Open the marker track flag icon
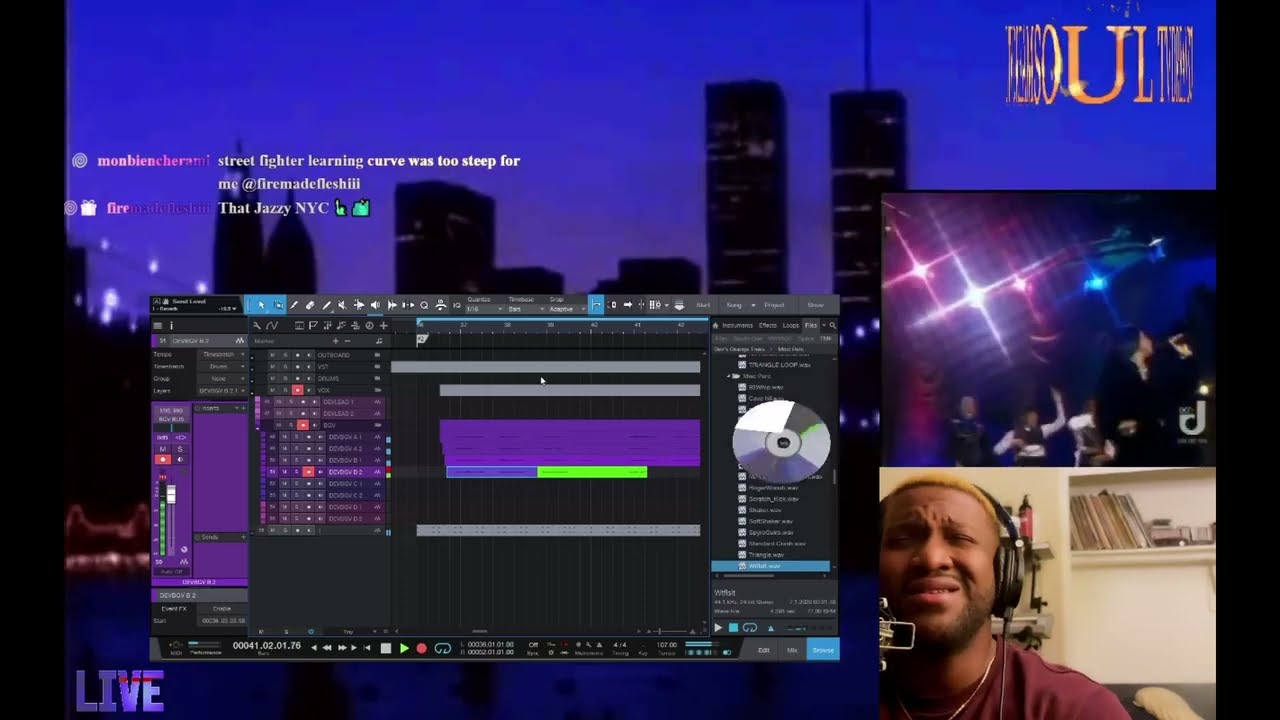Screen dimensions: 1280x720 pos(313,325)
